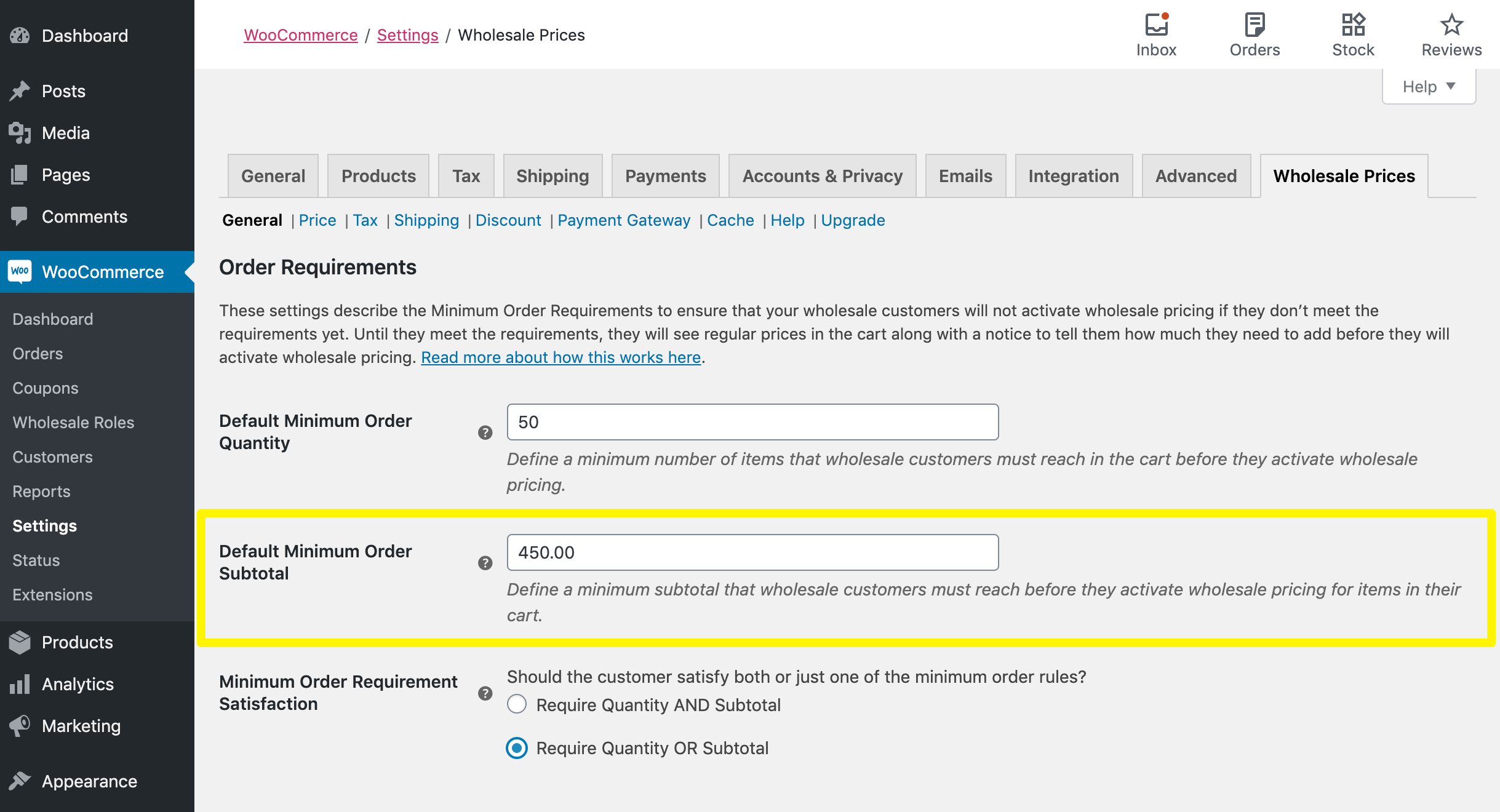
Task: Open the Tax sub-section link
Action: coord(365,220)
